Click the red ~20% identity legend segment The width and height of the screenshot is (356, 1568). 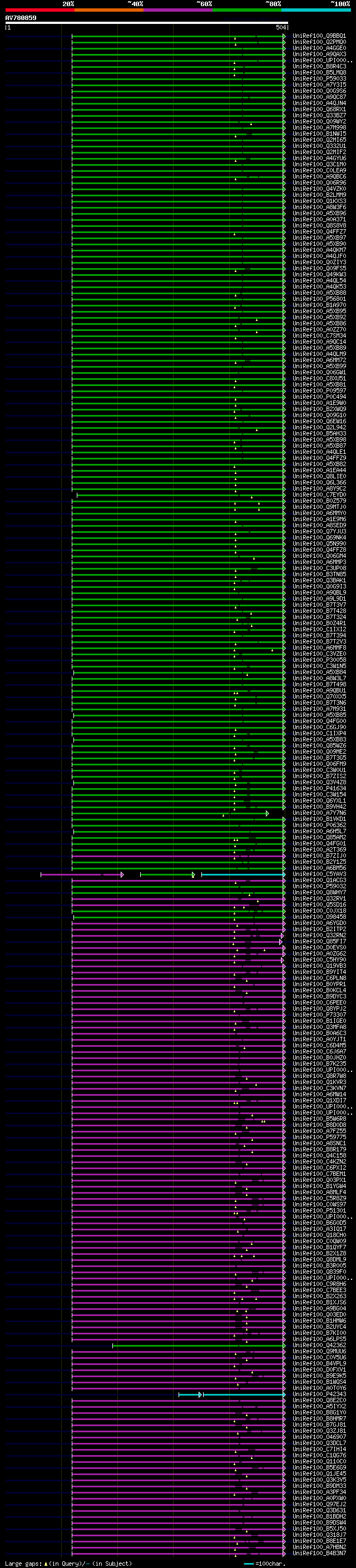point(39,10)
